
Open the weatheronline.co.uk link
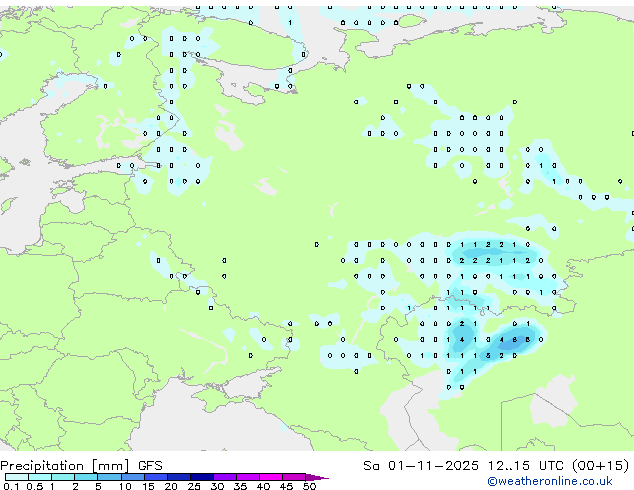point(550,481)
